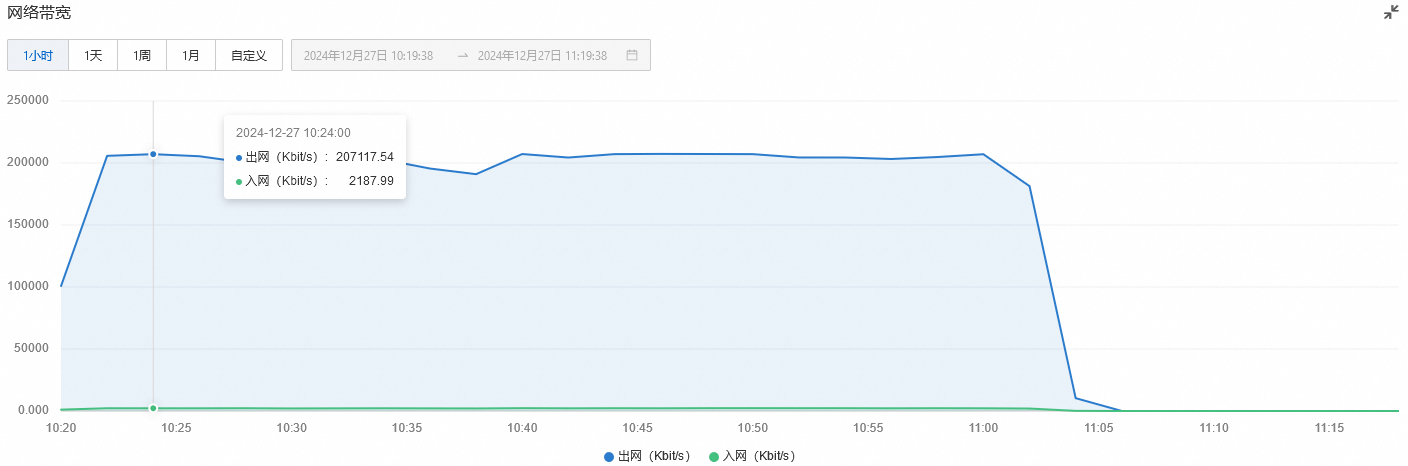Click the 10:50 x-axis label
The height and width of the screenshot is (466, 1408).
pos(753,428)
